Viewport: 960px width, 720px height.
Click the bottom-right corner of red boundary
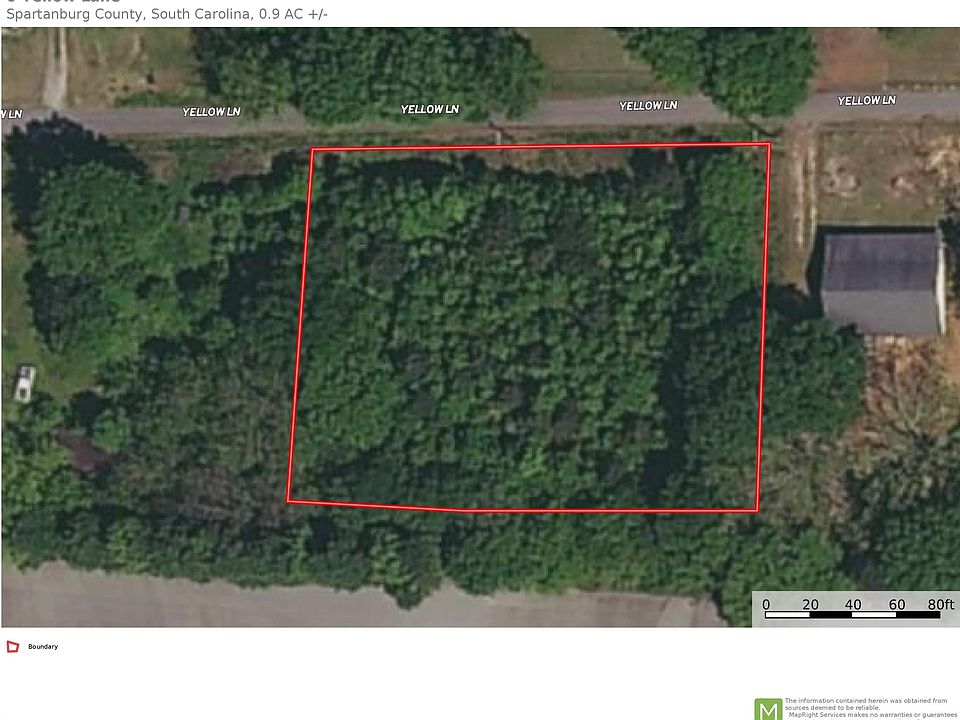758,510
